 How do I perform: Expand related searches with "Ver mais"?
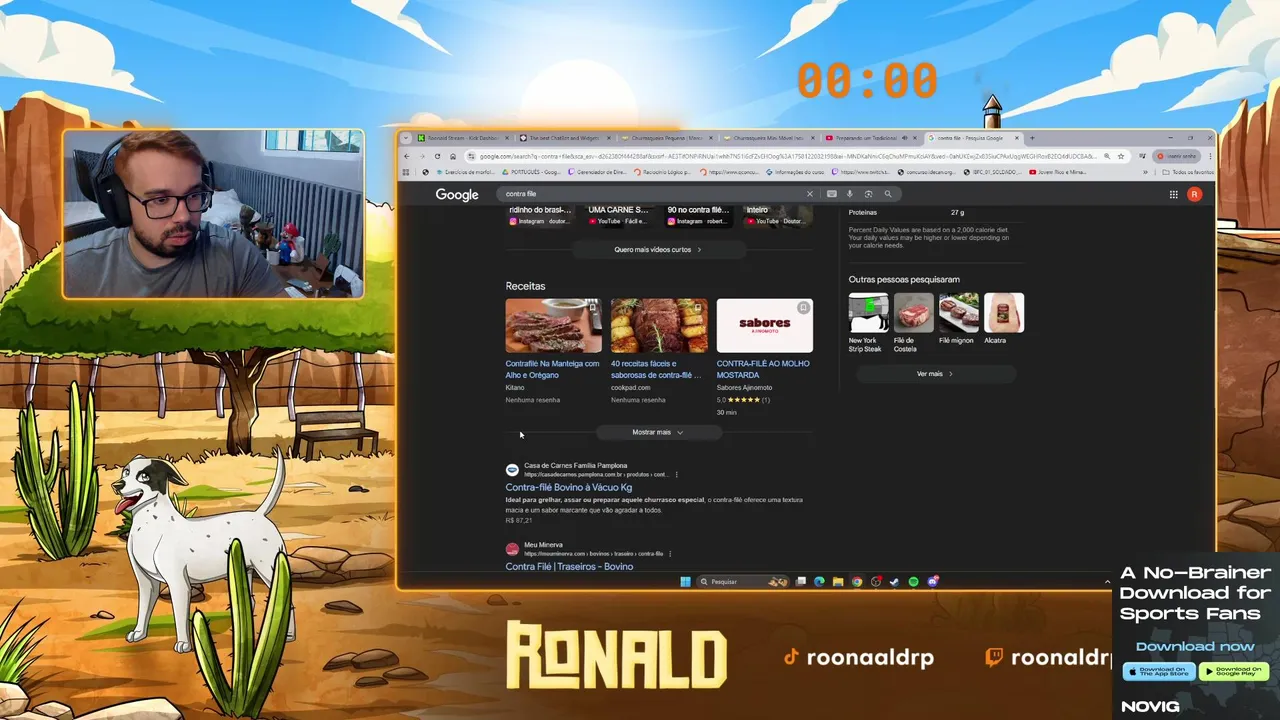point(935,374)
